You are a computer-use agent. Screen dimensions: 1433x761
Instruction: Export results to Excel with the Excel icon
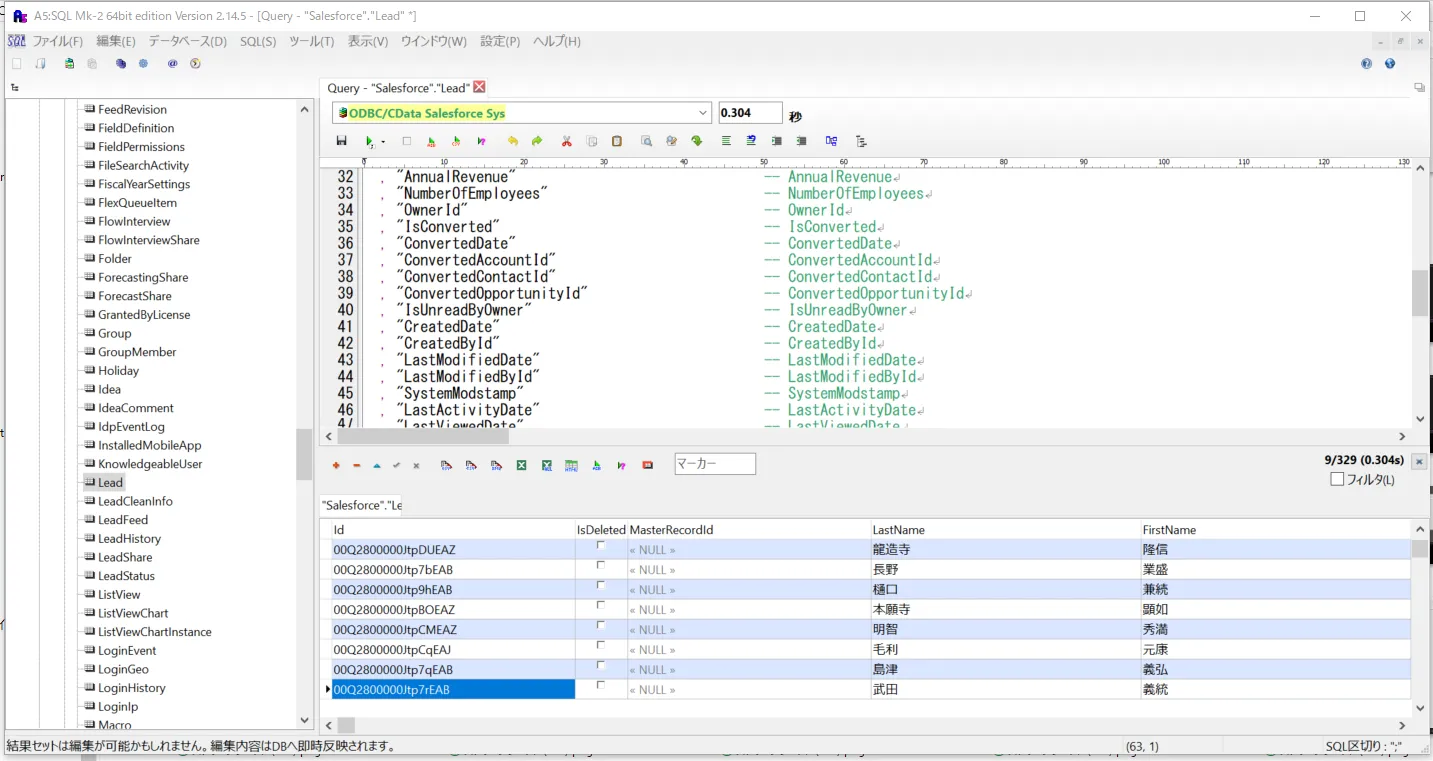click(522, 464)
